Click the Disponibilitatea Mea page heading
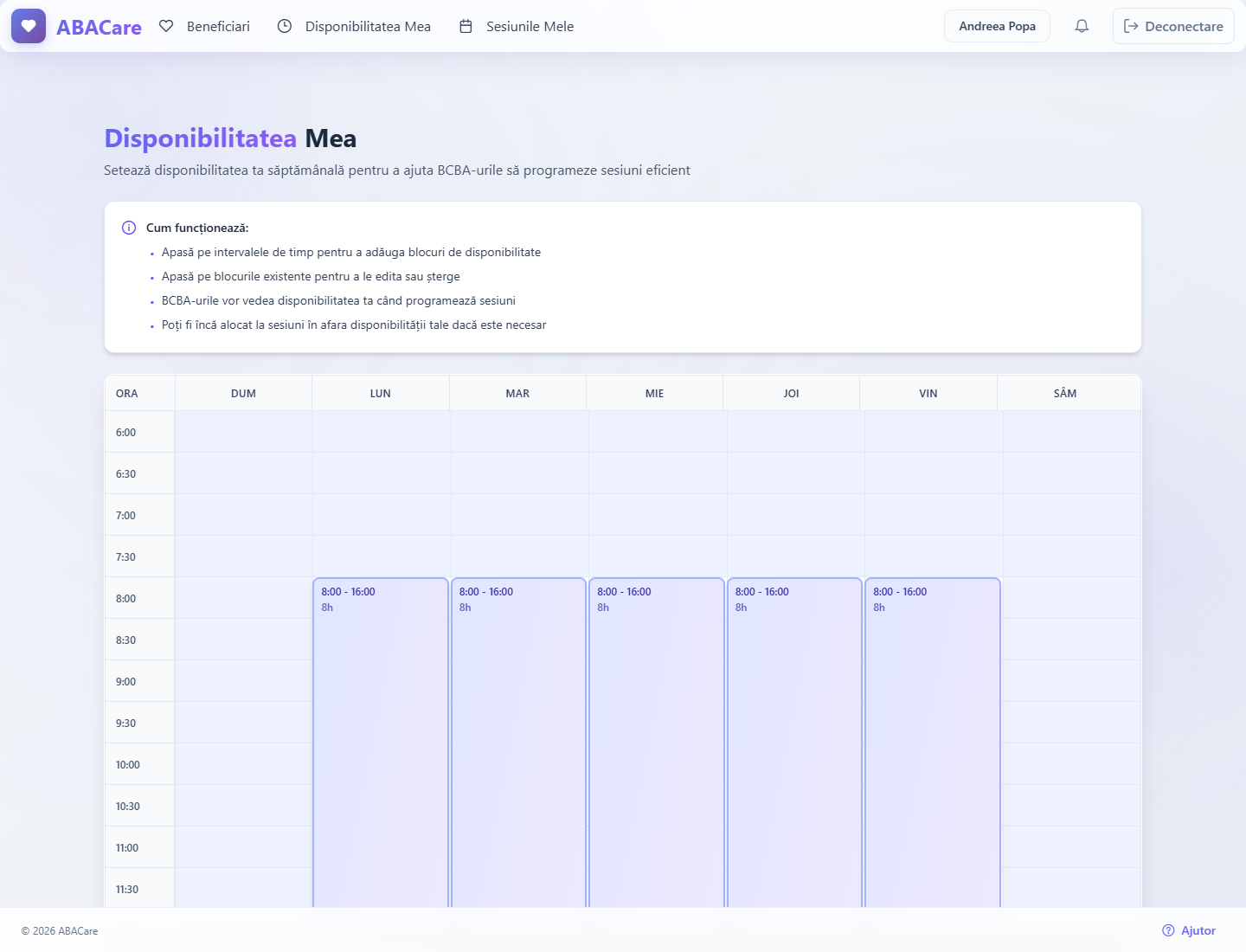This screenshot has width=1246, height=952. coord(230,138)
